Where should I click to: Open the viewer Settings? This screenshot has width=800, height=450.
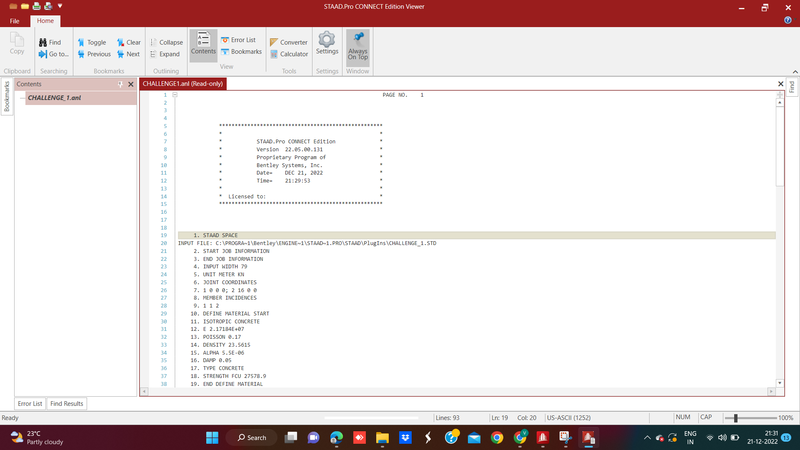327,43
